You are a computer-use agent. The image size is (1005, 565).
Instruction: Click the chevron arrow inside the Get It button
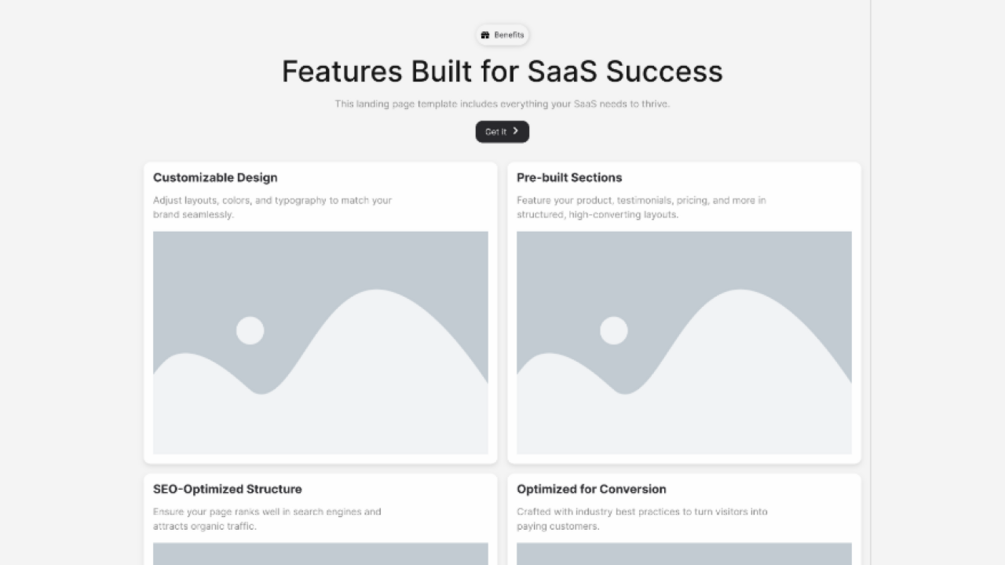tap(515, 131)
